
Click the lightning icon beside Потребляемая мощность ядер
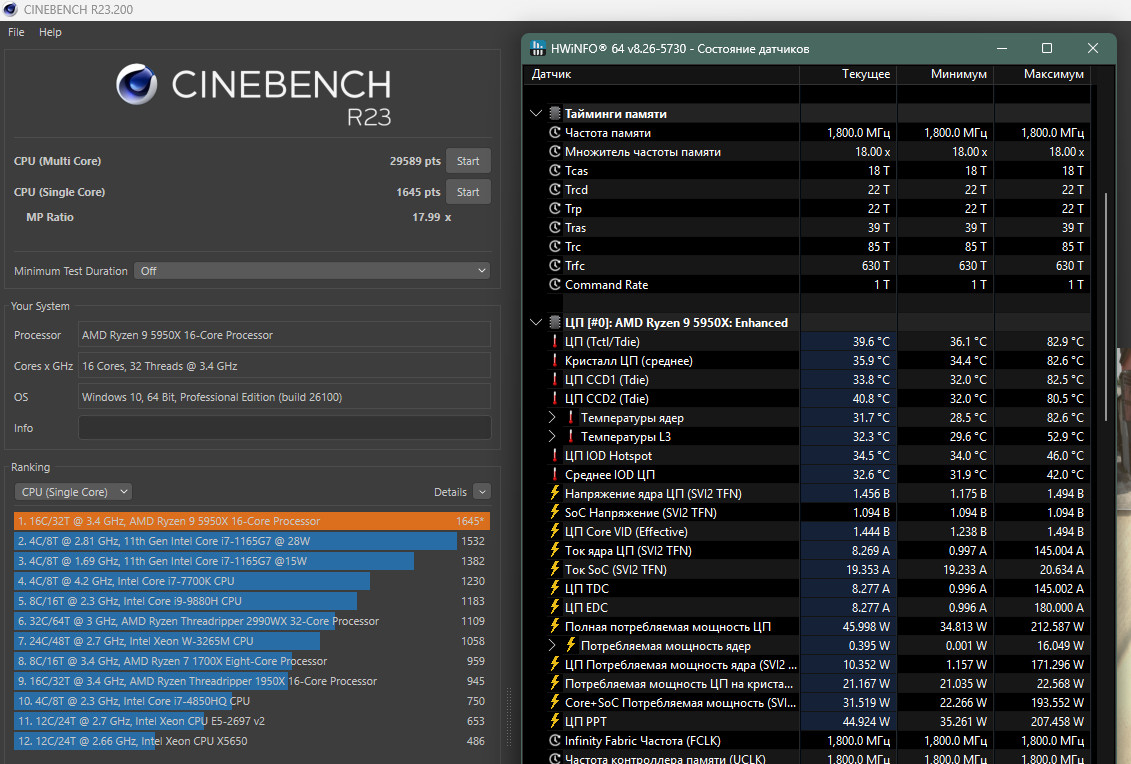click(x=571, y=645)
